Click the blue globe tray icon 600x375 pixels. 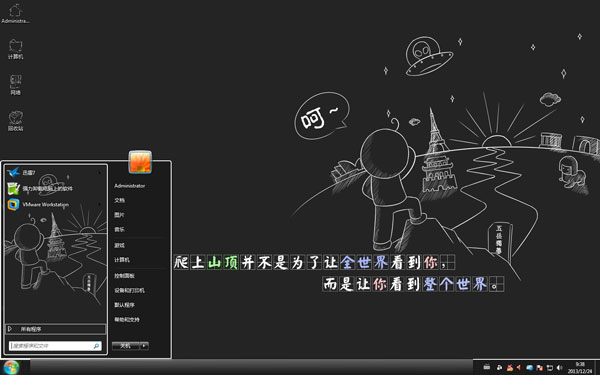point(530,368)
